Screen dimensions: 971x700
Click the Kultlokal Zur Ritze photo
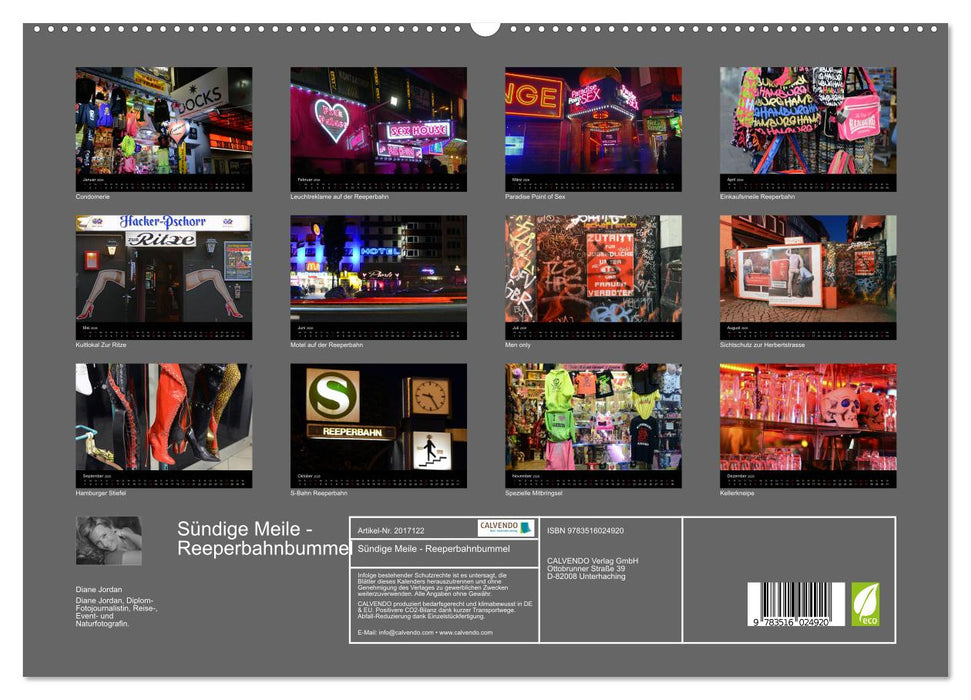[164, 270]
